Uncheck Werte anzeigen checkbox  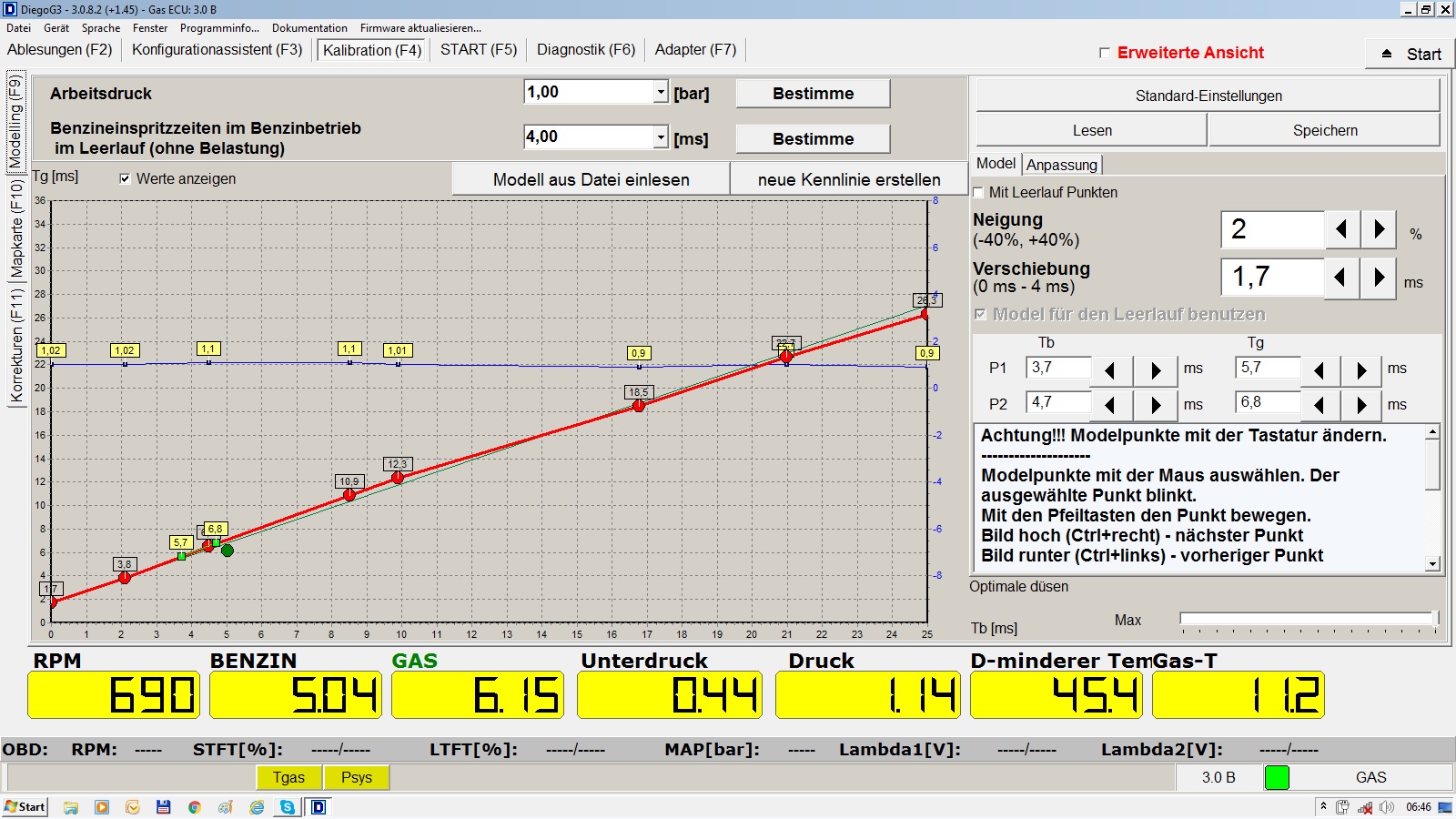125,179
